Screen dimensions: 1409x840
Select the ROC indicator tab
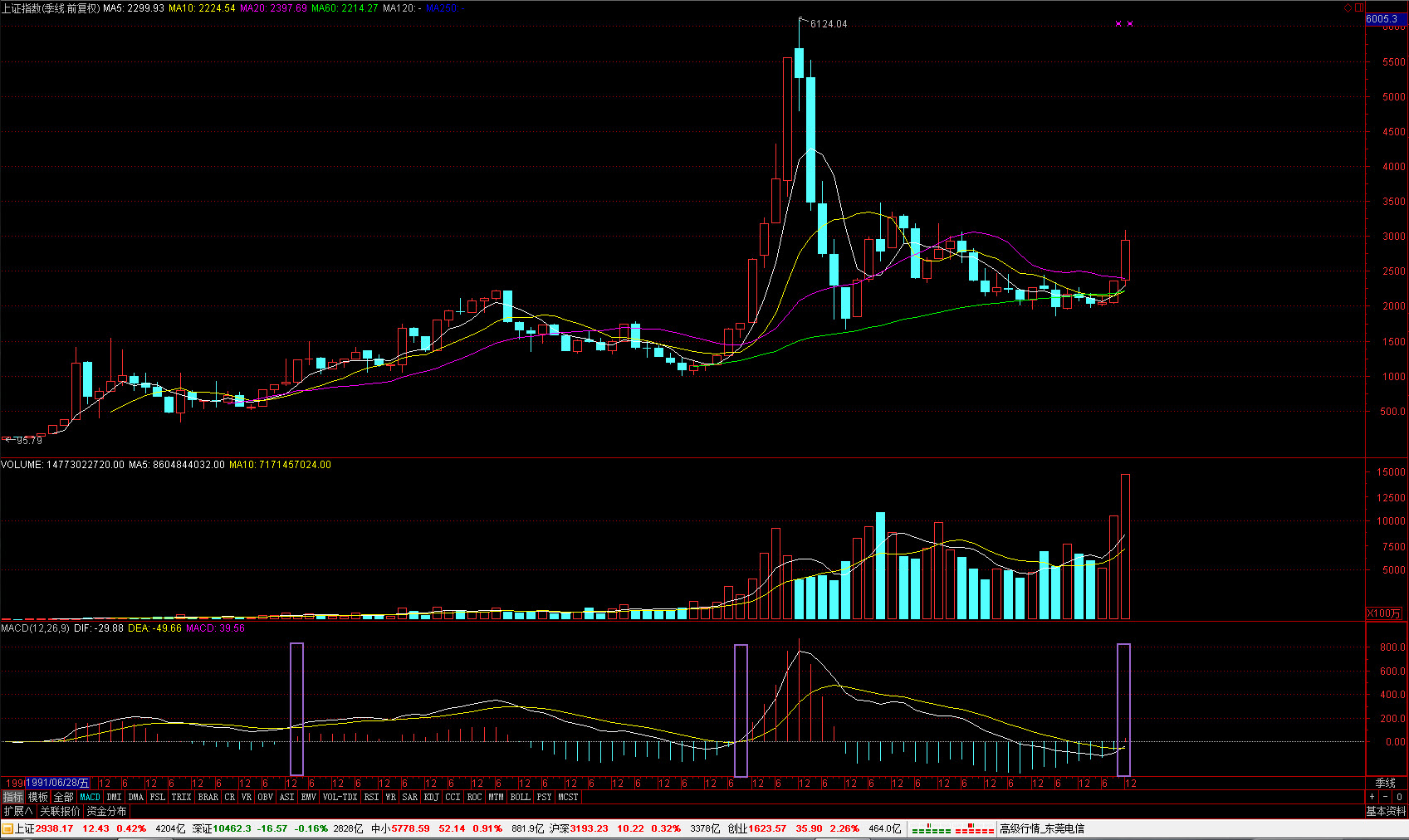[475, 797]
